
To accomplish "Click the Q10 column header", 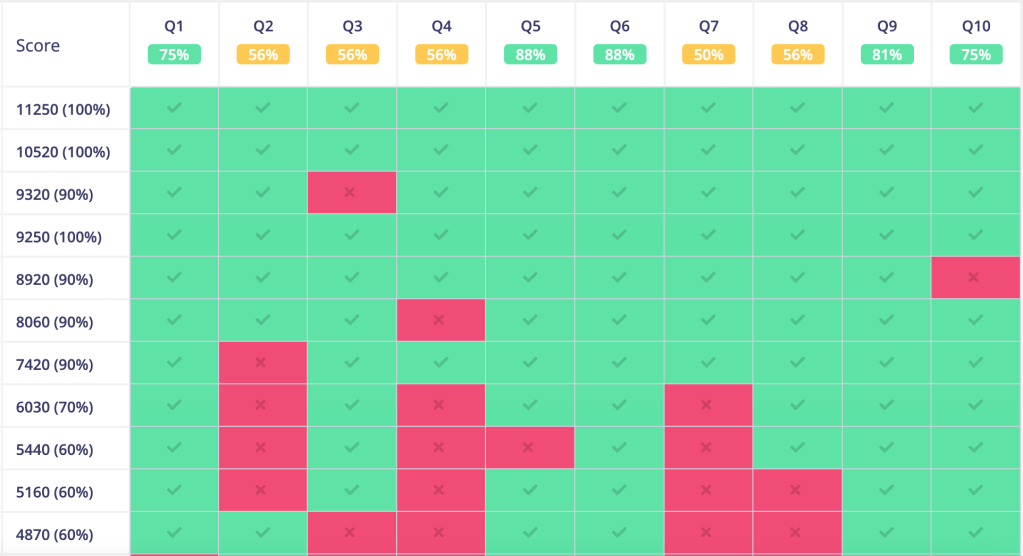I will pyautogui.click(x=976, y=24).
